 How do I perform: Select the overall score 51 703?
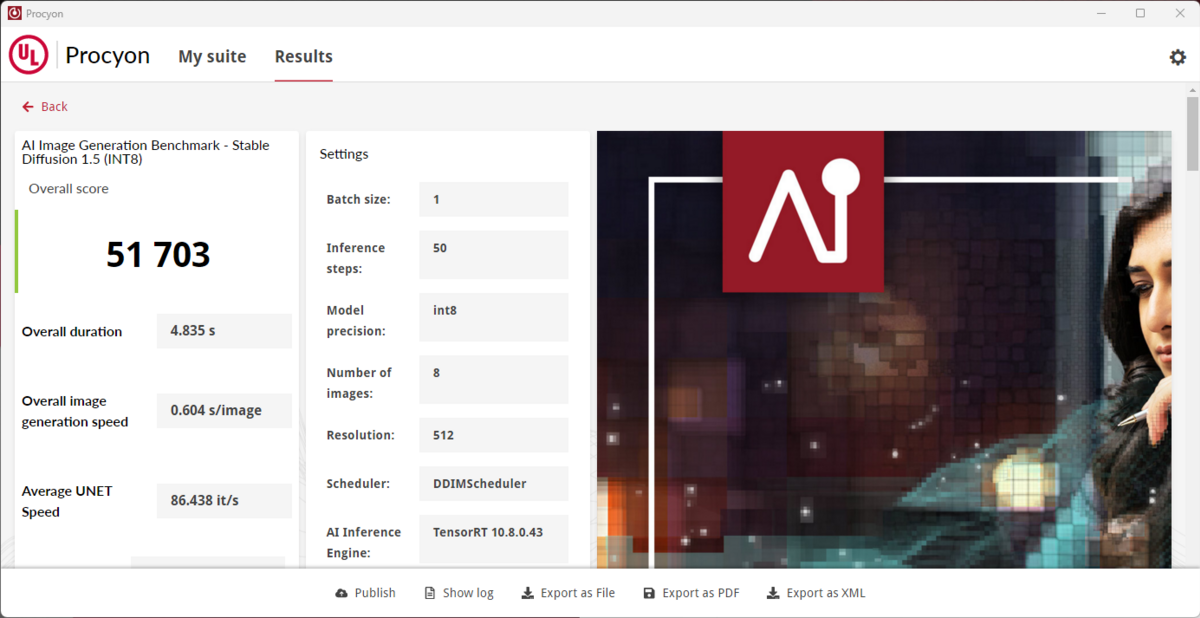tap(158, 255)
